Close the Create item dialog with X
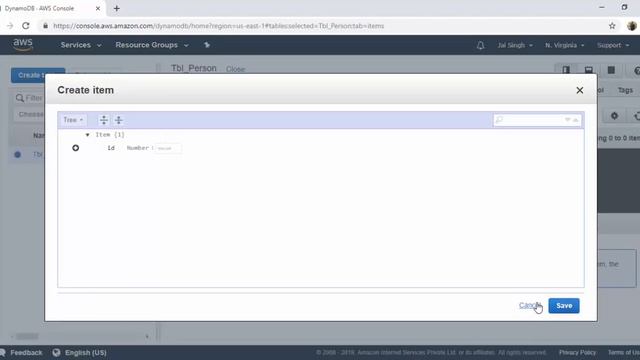Viewport: 640px width, 360px height. [580, 90]
